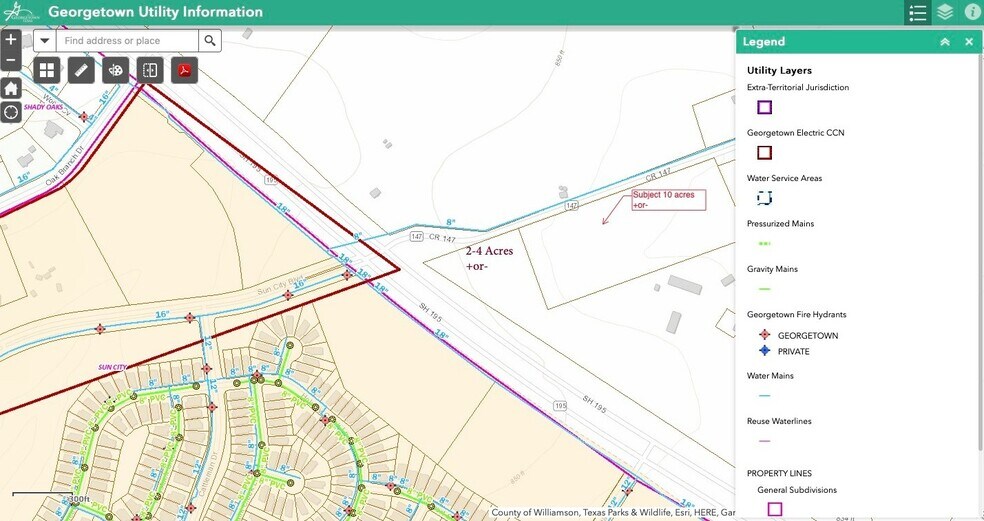Screen dimensions: 984x521
Task: Click the Georgetown city logo
Action: pyautogui.click(x=20, y=12)
